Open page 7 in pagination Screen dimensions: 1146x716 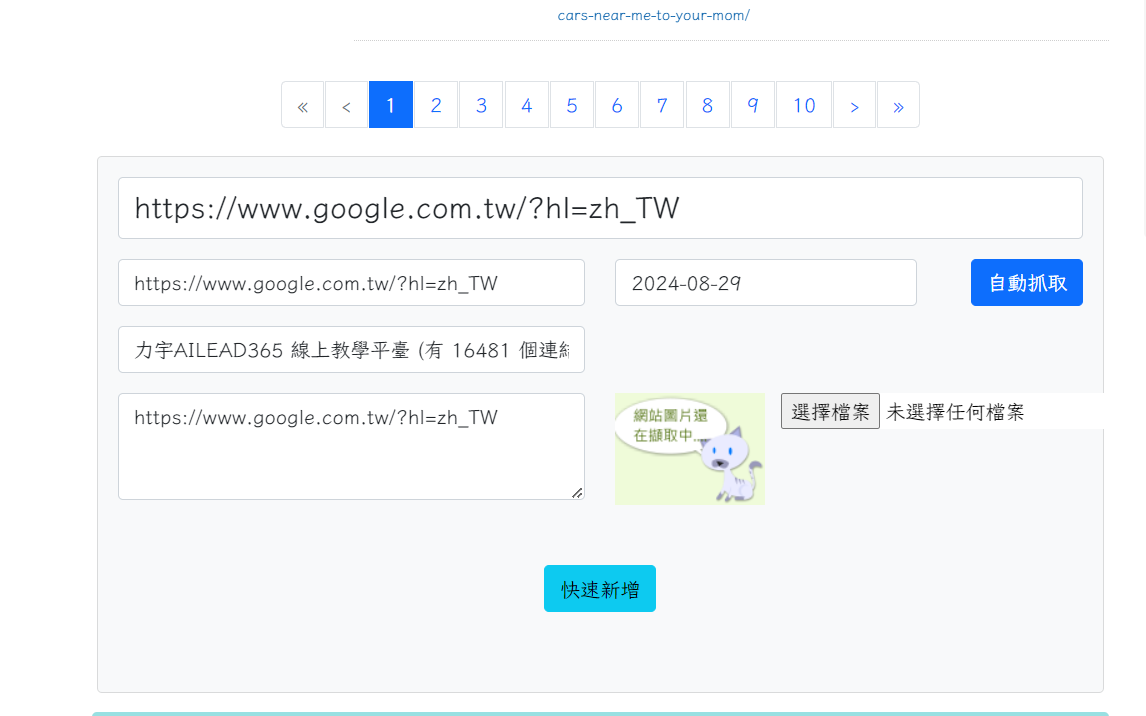coord(662,105)
